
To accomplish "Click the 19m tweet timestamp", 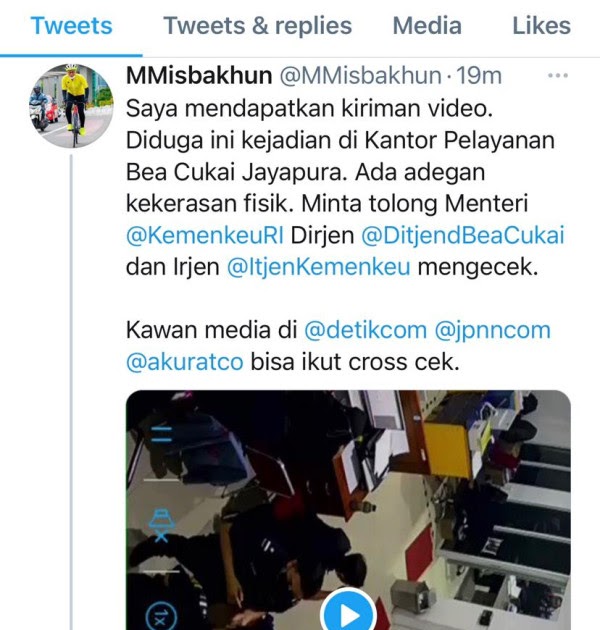I will point(479,76).
